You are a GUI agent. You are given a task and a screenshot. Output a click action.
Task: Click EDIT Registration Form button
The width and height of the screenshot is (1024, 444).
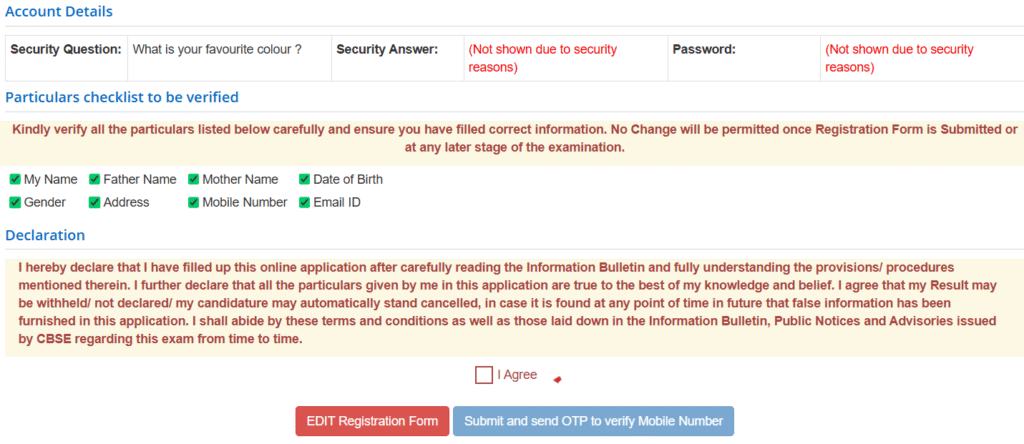coord(372,421)
